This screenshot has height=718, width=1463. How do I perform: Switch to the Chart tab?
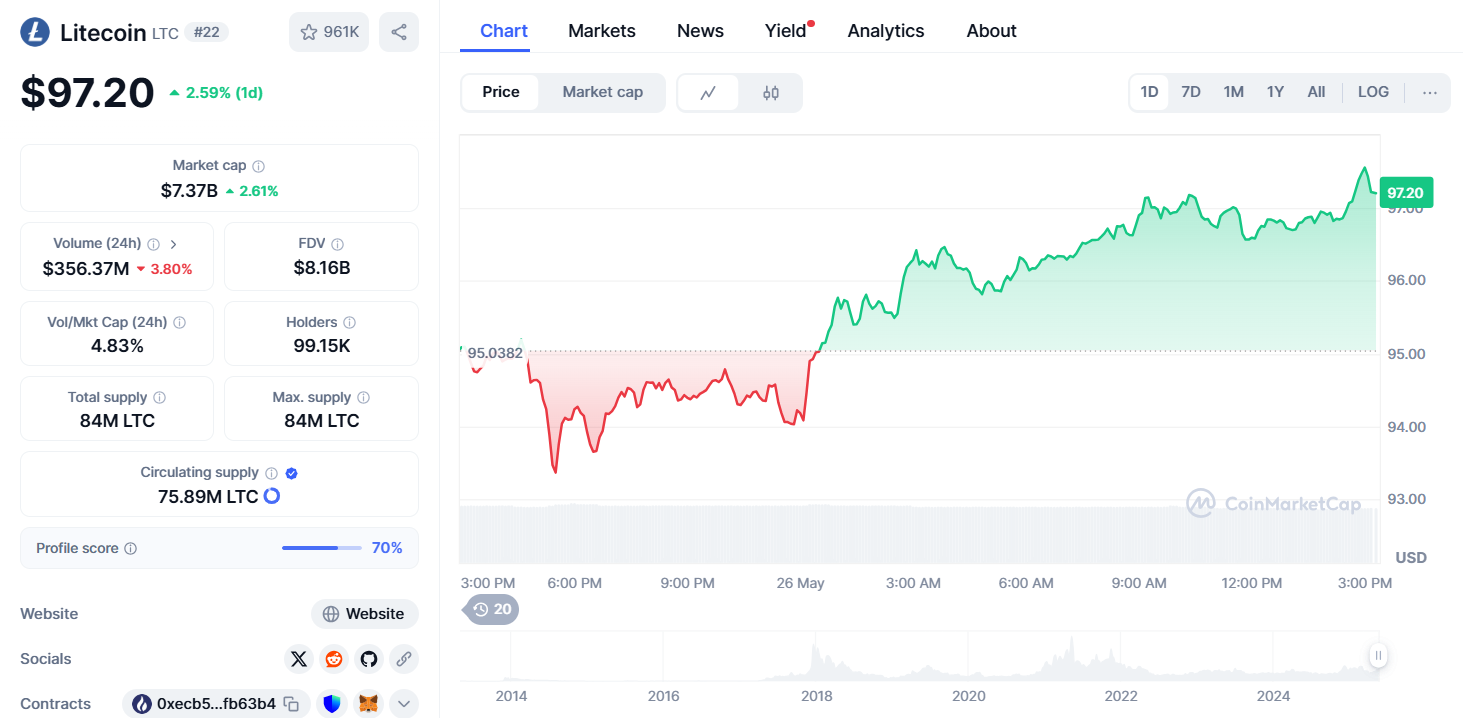coord(504,31)
